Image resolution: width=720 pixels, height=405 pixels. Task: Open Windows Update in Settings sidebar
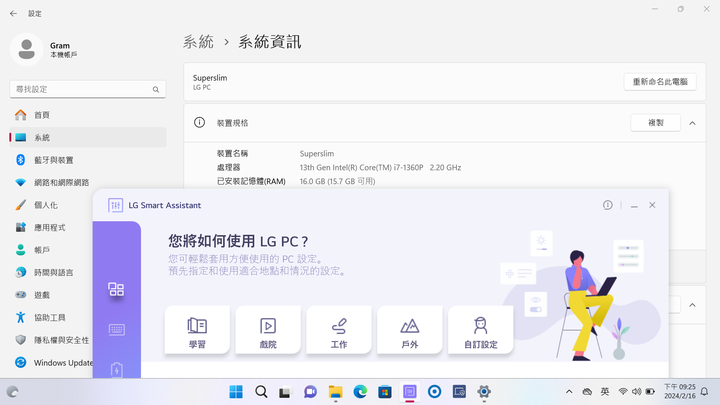click(51, 363)
